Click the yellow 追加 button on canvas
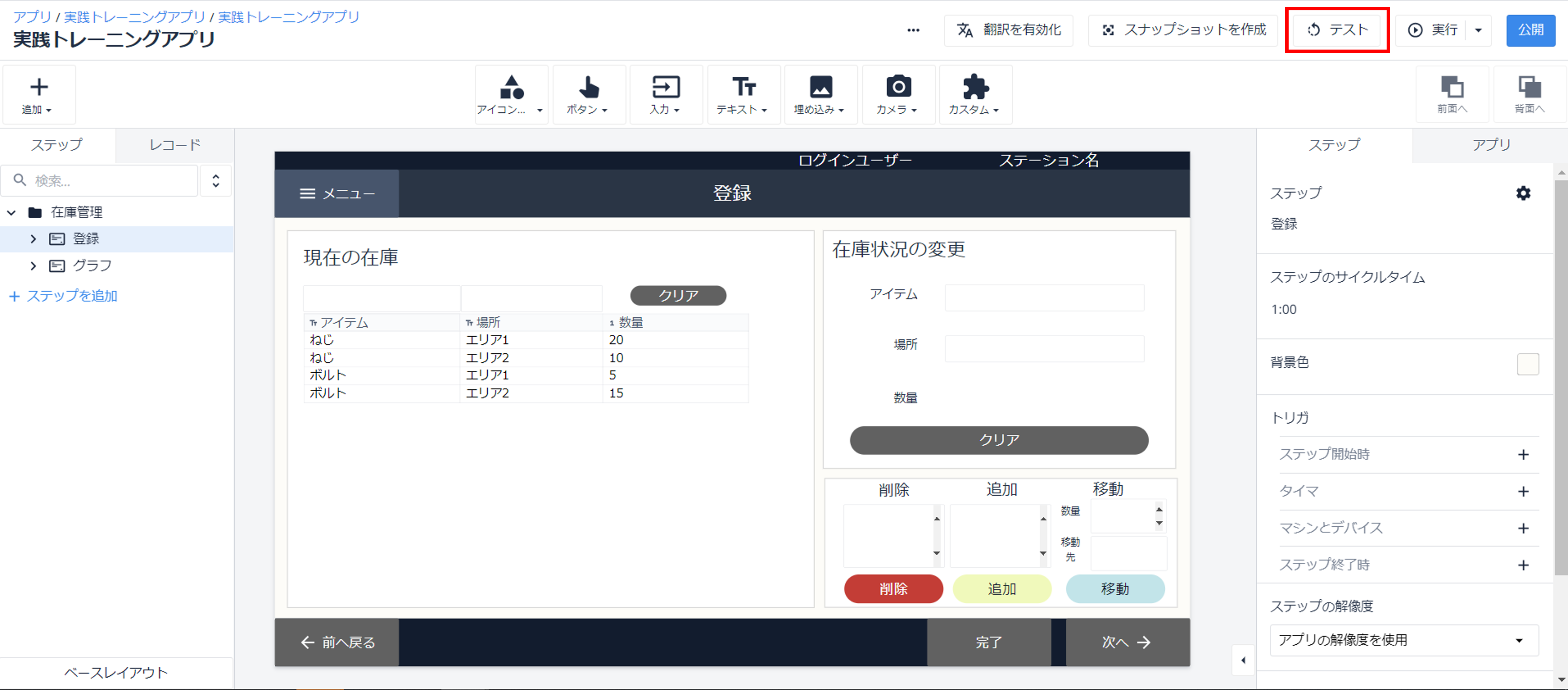 (1002, 589)
